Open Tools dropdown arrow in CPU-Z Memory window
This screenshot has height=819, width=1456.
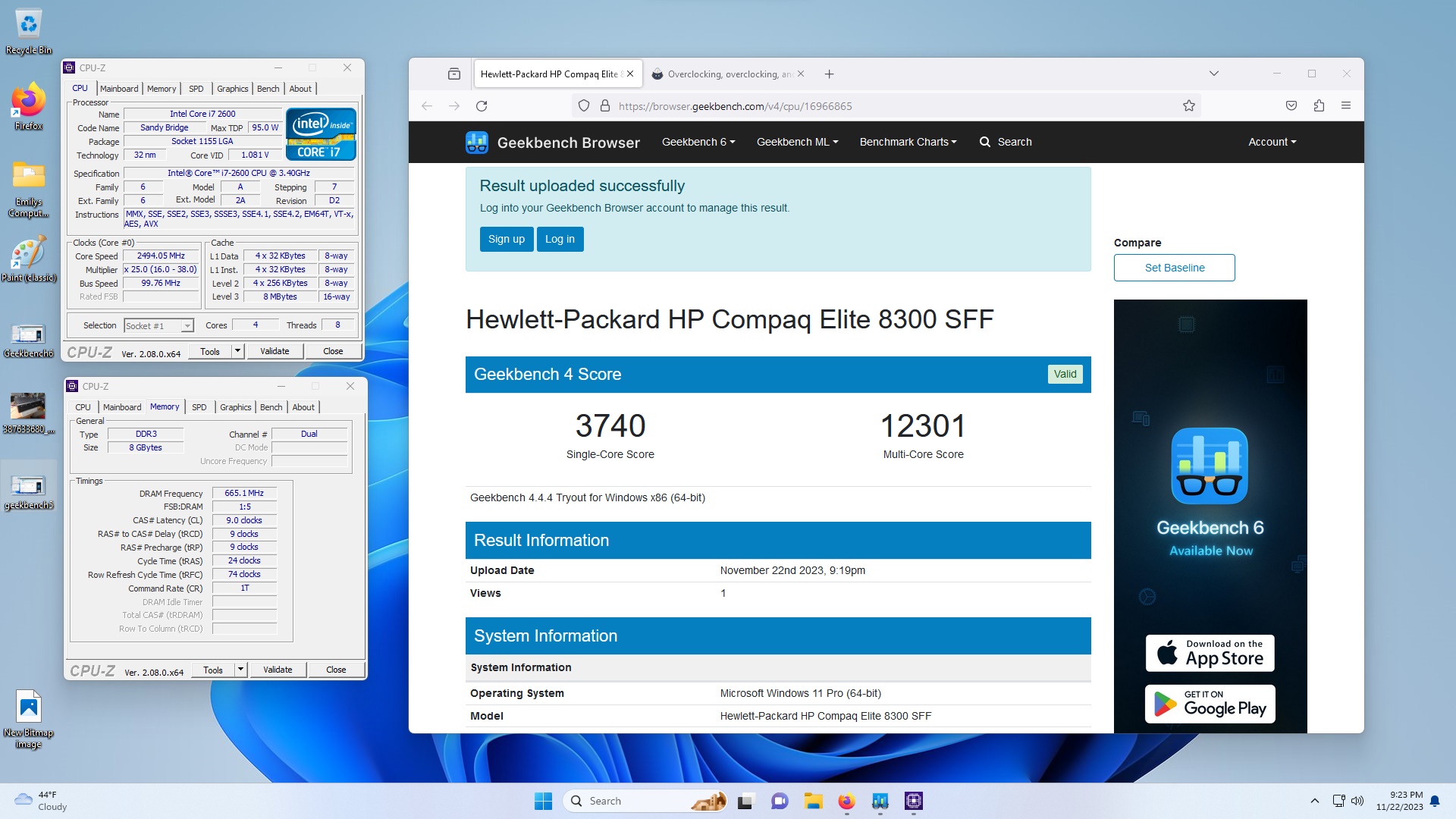pos(240,670)
